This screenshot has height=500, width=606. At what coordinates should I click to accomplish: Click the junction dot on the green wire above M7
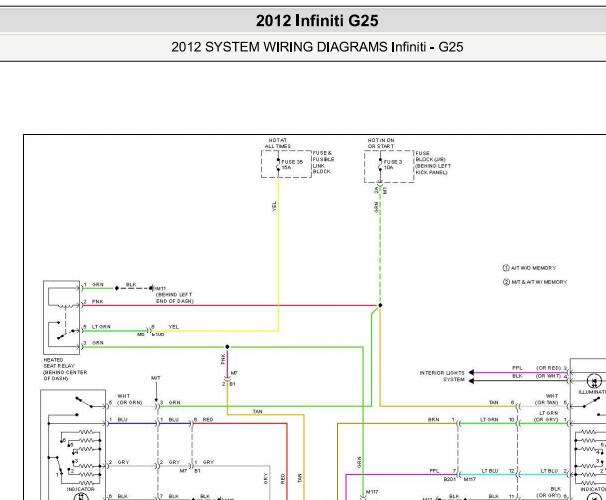point(227,347)
